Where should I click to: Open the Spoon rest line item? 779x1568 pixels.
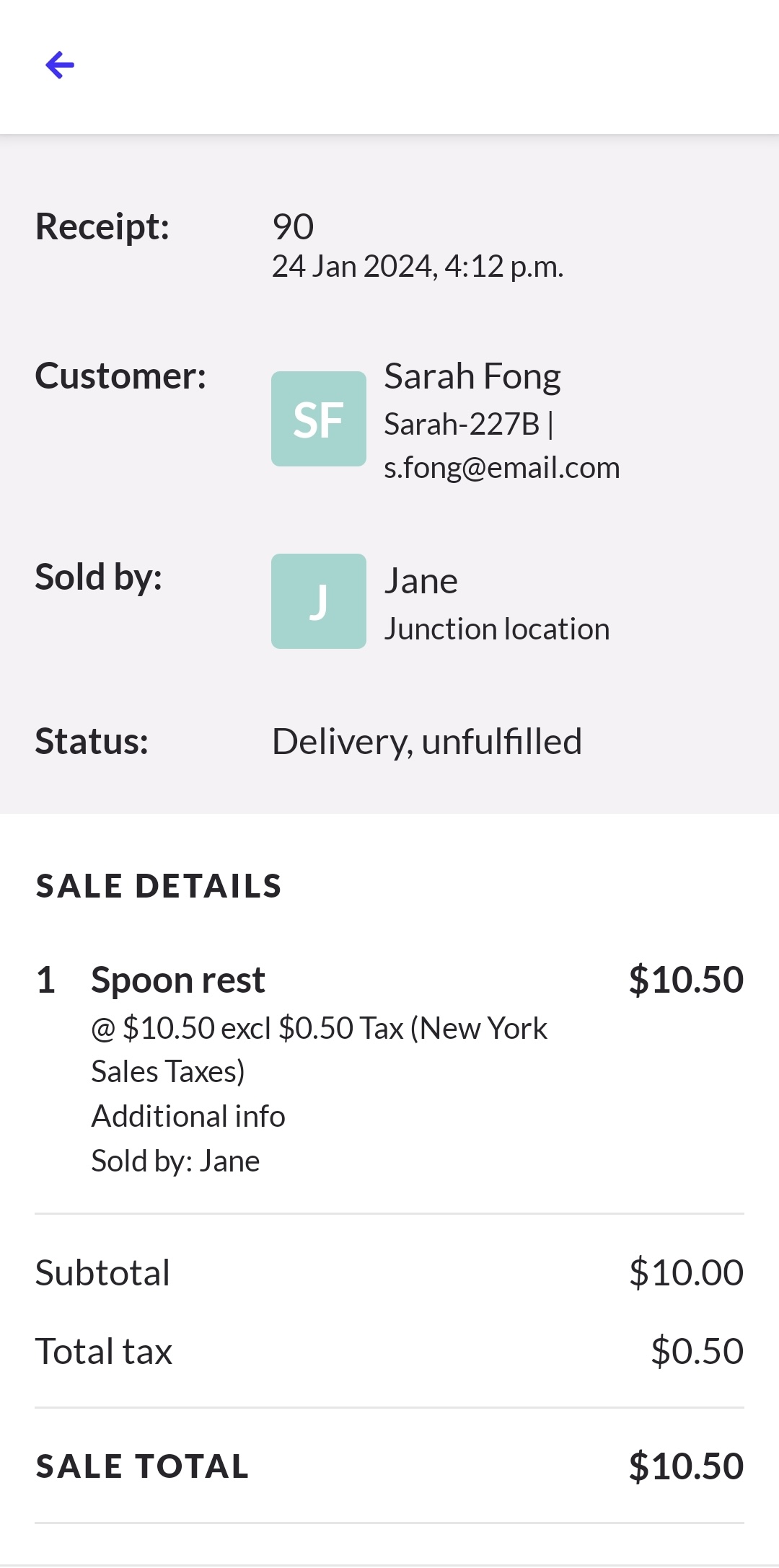click(x=177, y=980)
